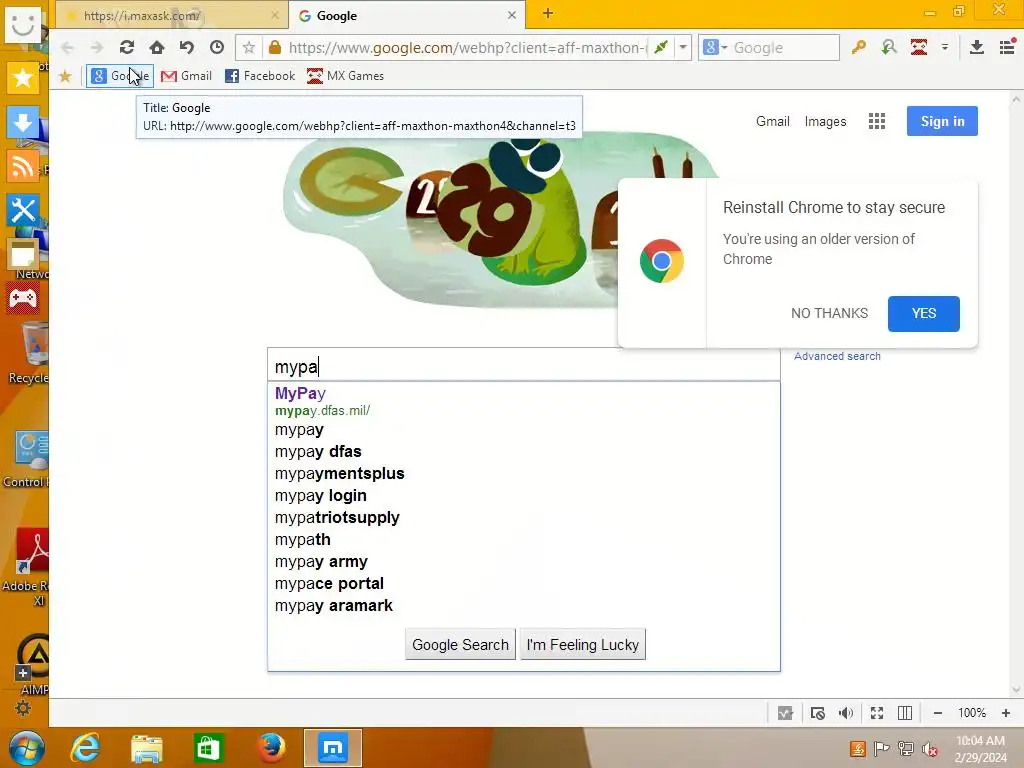The height and width of the screenshot is (768, 1024).
Task: Open the tools sidebar icon
Action: pyautogui.click(x=23, y=210)
